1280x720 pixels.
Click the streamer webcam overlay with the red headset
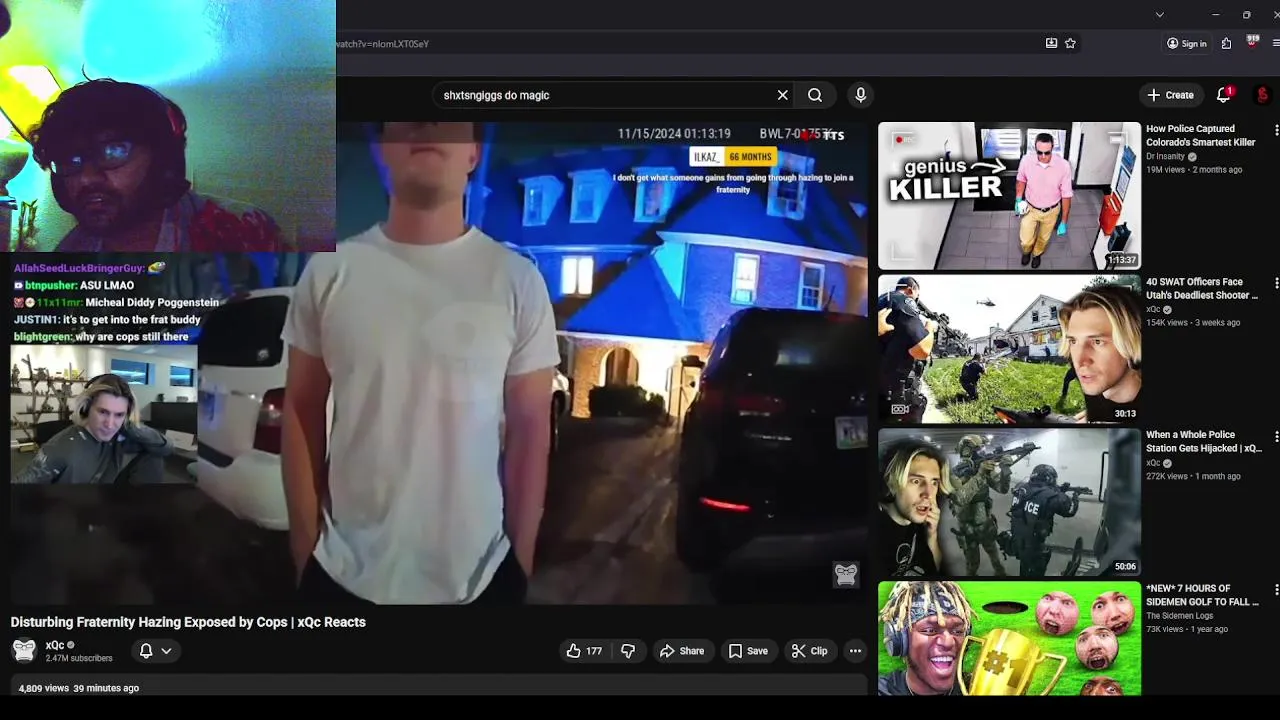(x=168, y=126)
